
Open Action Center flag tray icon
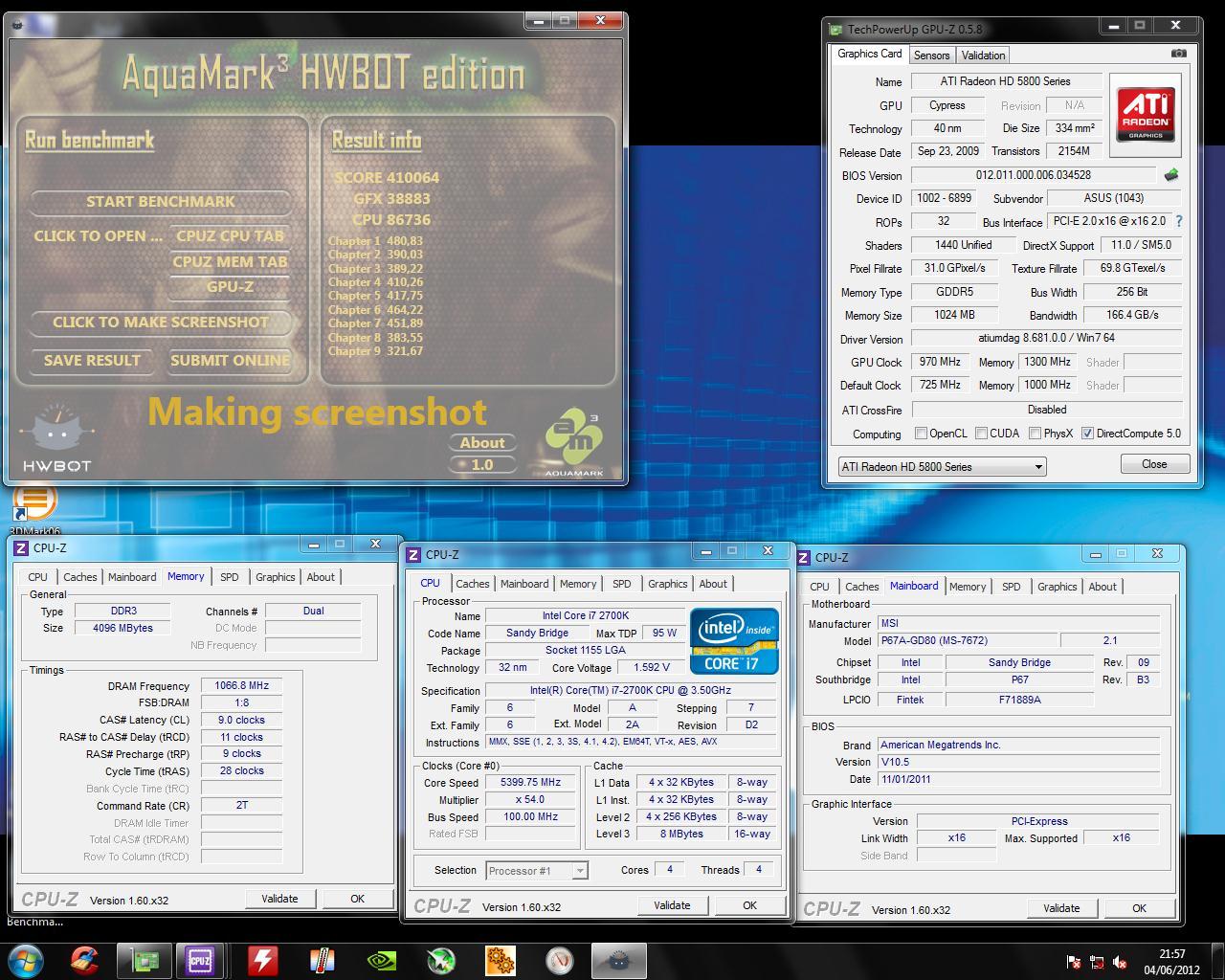click(x=1074, y=962)
